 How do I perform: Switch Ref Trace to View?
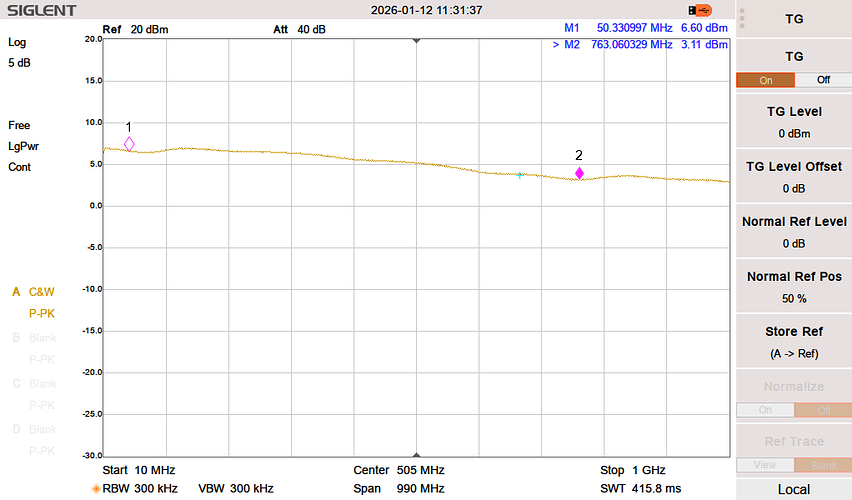(x=765, y=465)
